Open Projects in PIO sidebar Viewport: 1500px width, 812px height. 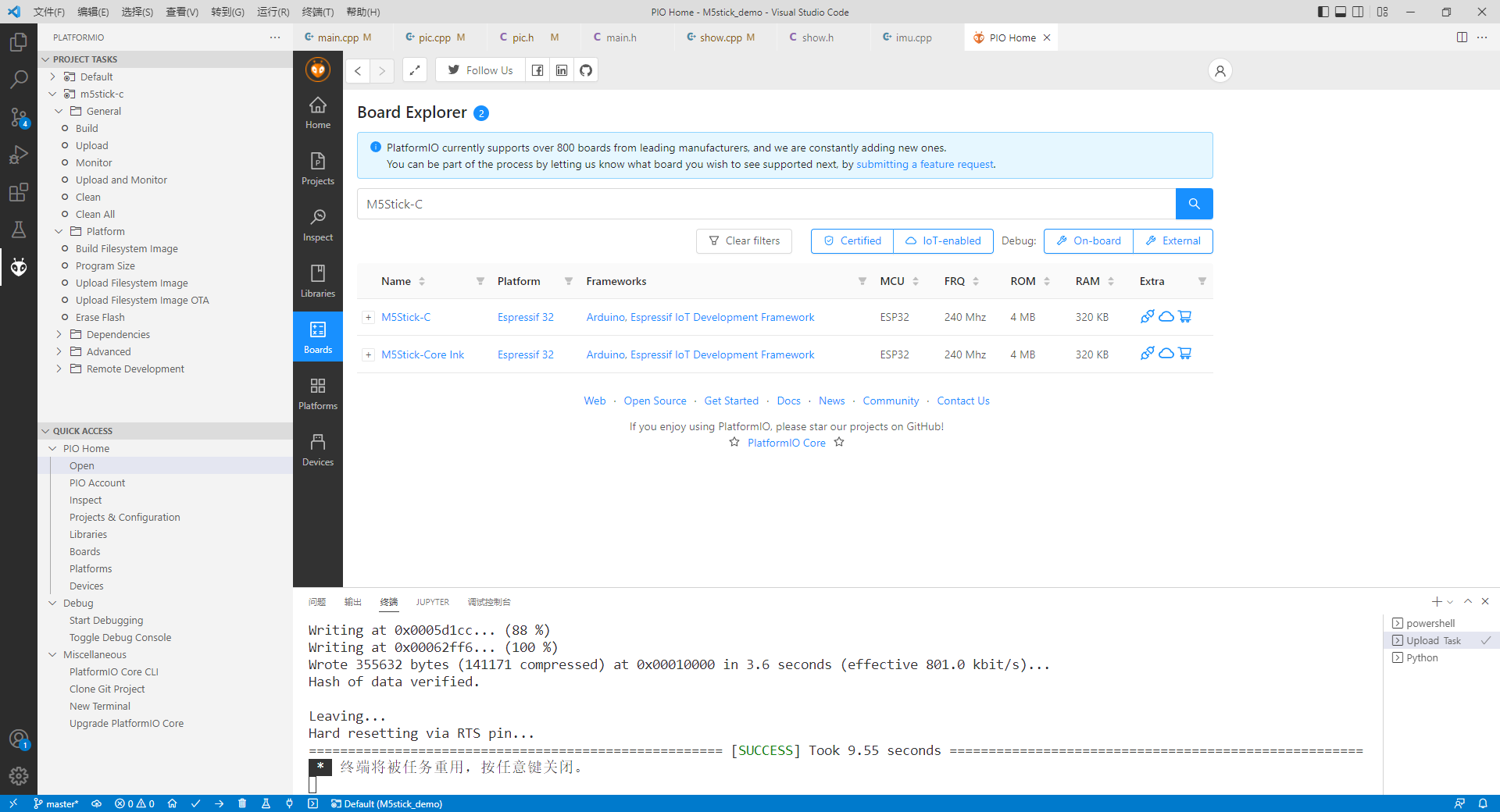(318, 169)
